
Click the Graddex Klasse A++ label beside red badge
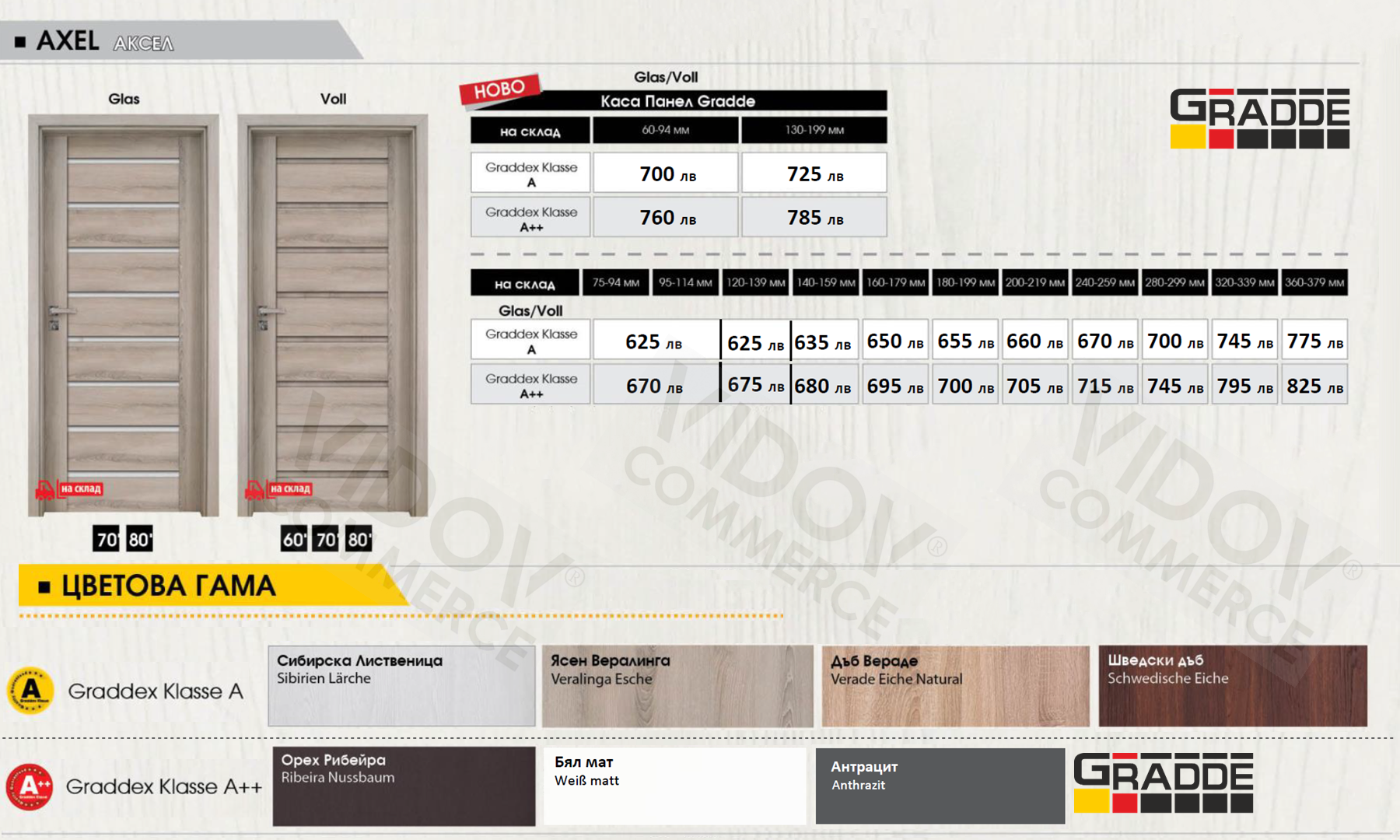[x=163, y=786]
